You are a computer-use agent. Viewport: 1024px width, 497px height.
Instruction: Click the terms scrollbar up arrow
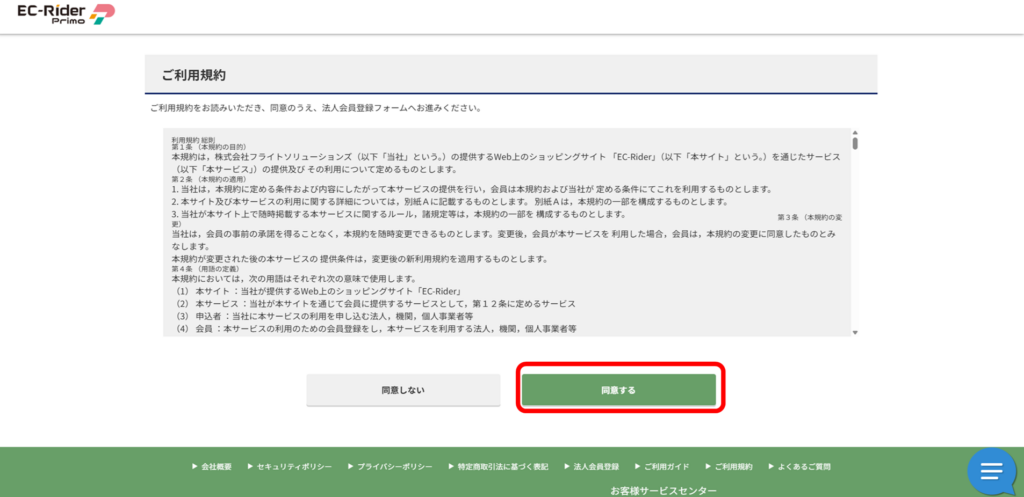(x=854, y=133)
